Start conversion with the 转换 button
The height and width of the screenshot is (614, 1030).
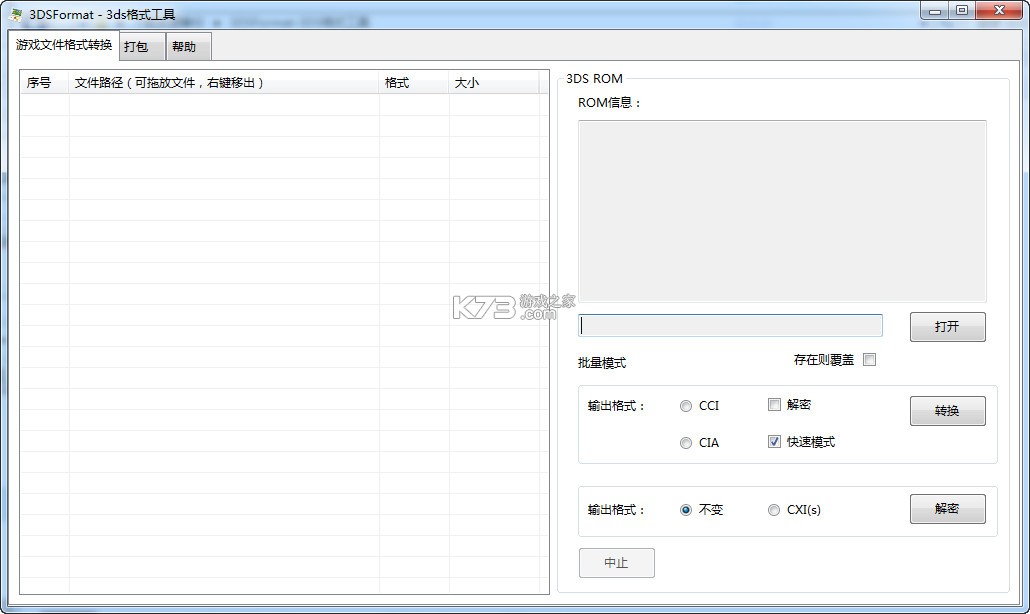pyautogui.click(x=946, y=410)
